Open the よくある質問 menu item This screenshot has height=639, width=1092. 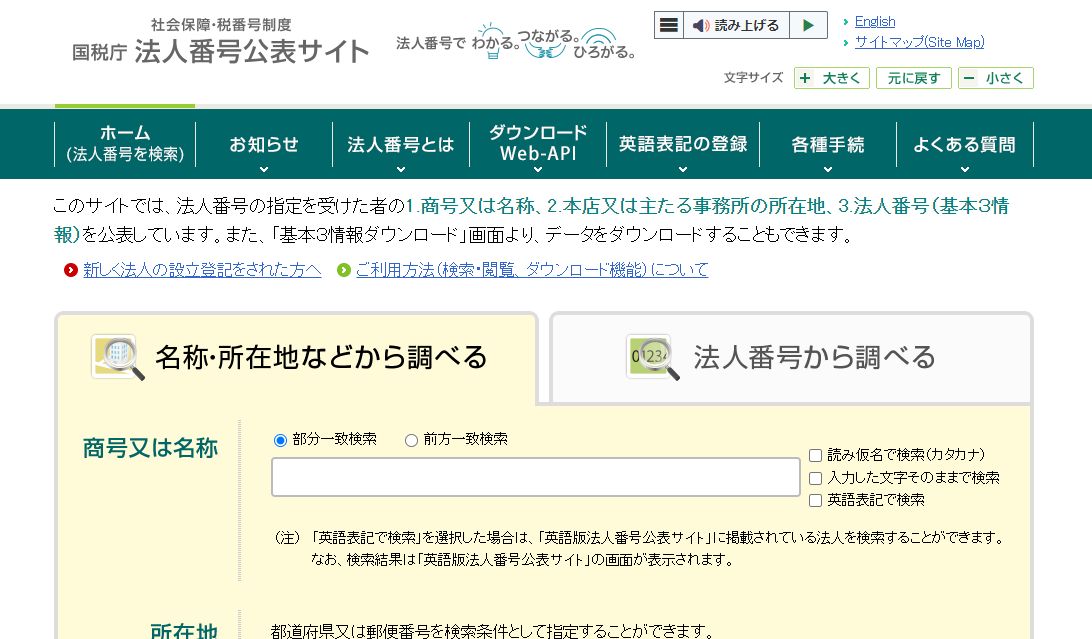click(x=965, y=144)
